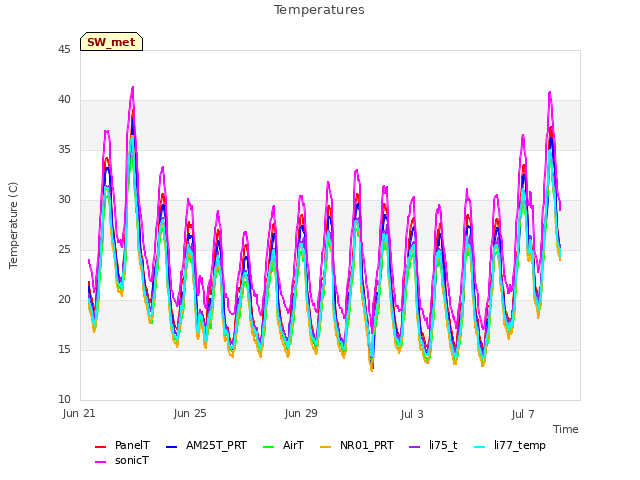Click the Temperatures chart title
640x480 pixels.
[x=319, y=10]
